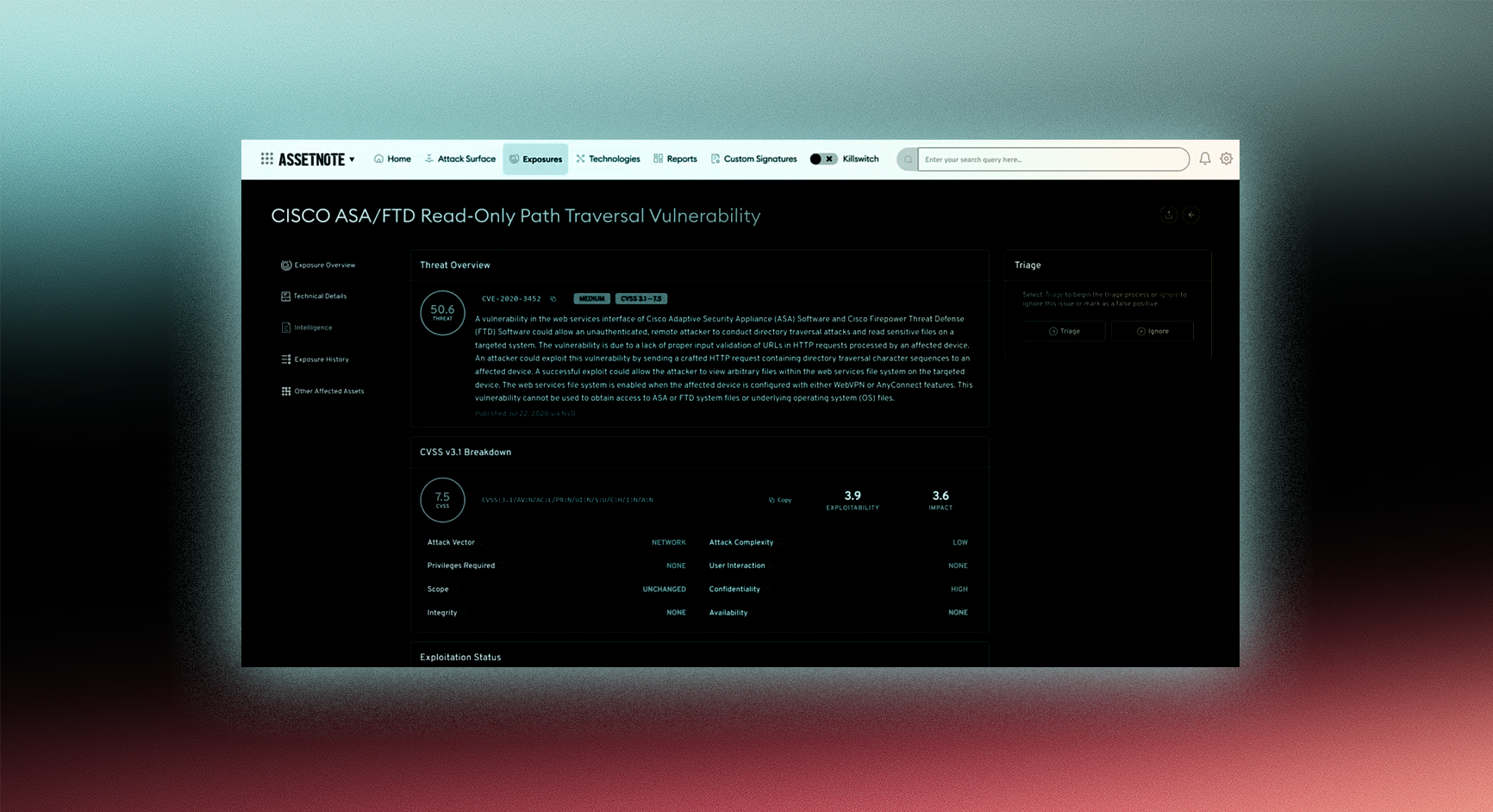
Task: Click the Scope UNCHANGED value
Action: pos(664,590)
